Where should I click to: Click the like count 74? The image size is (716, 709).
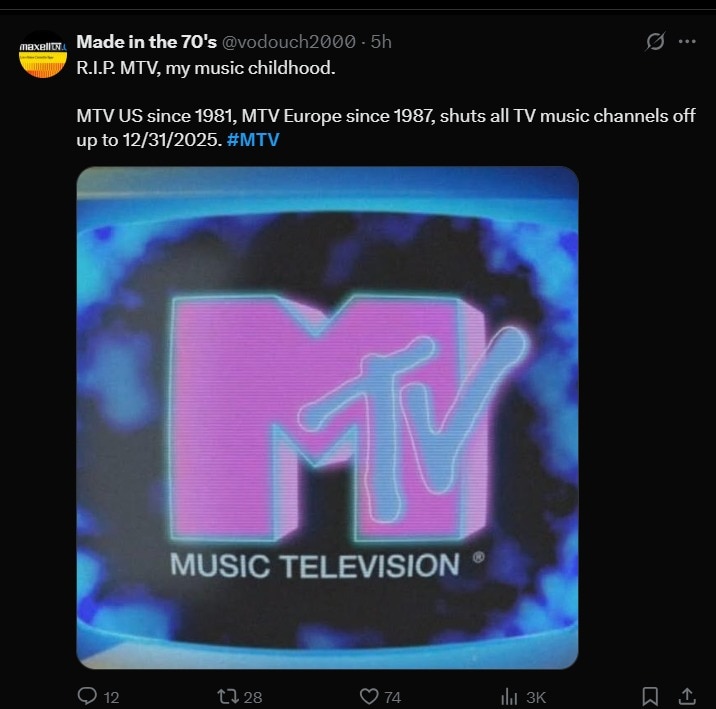click(x=392, y=697)
